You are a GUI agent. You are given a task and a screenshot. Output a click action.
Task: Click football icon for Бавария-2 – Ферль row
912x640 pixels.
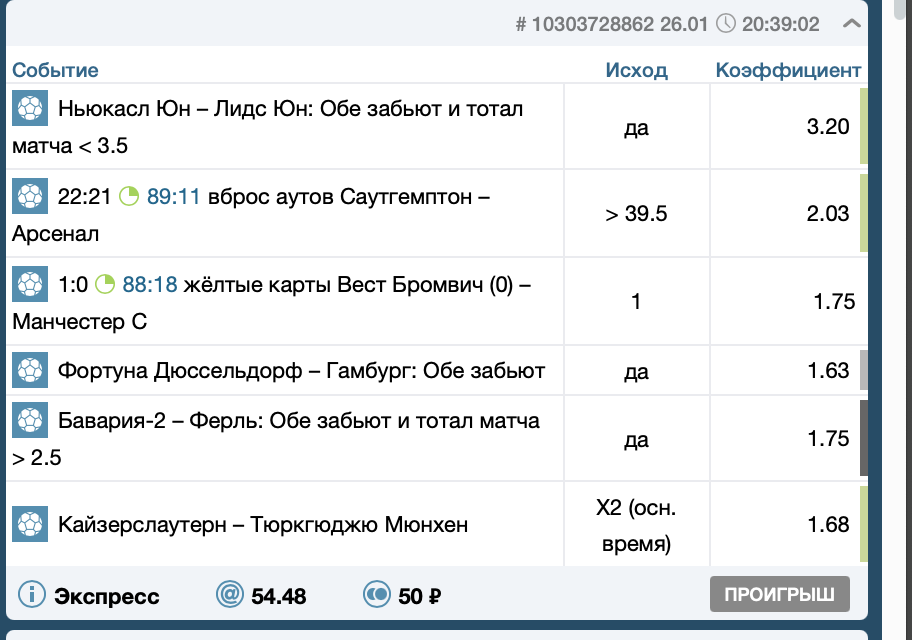click(30, 420)
